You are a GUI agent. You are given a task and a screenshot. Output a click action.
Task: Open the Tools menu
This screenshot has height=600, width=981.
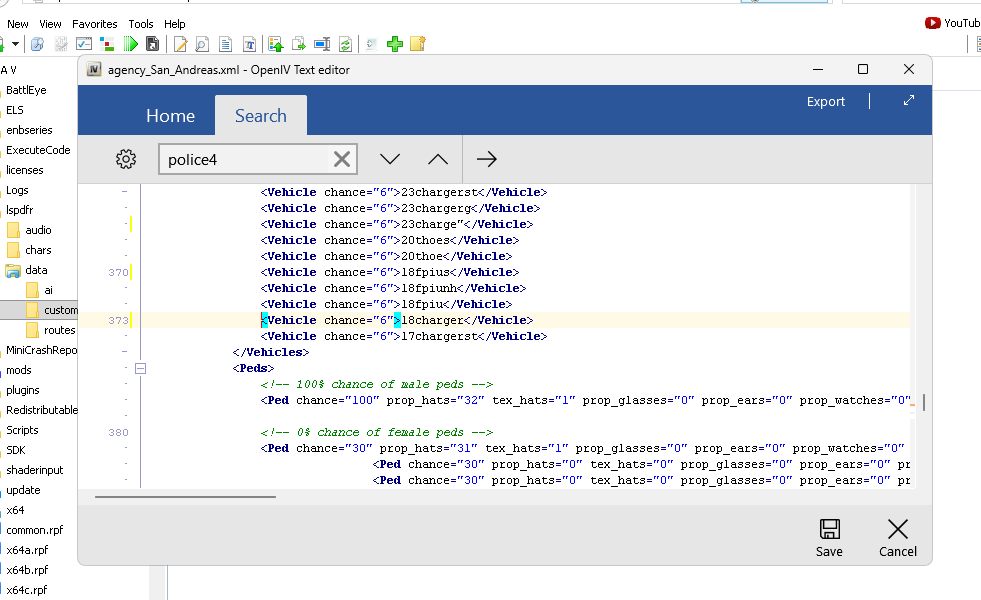pos(141,24)
